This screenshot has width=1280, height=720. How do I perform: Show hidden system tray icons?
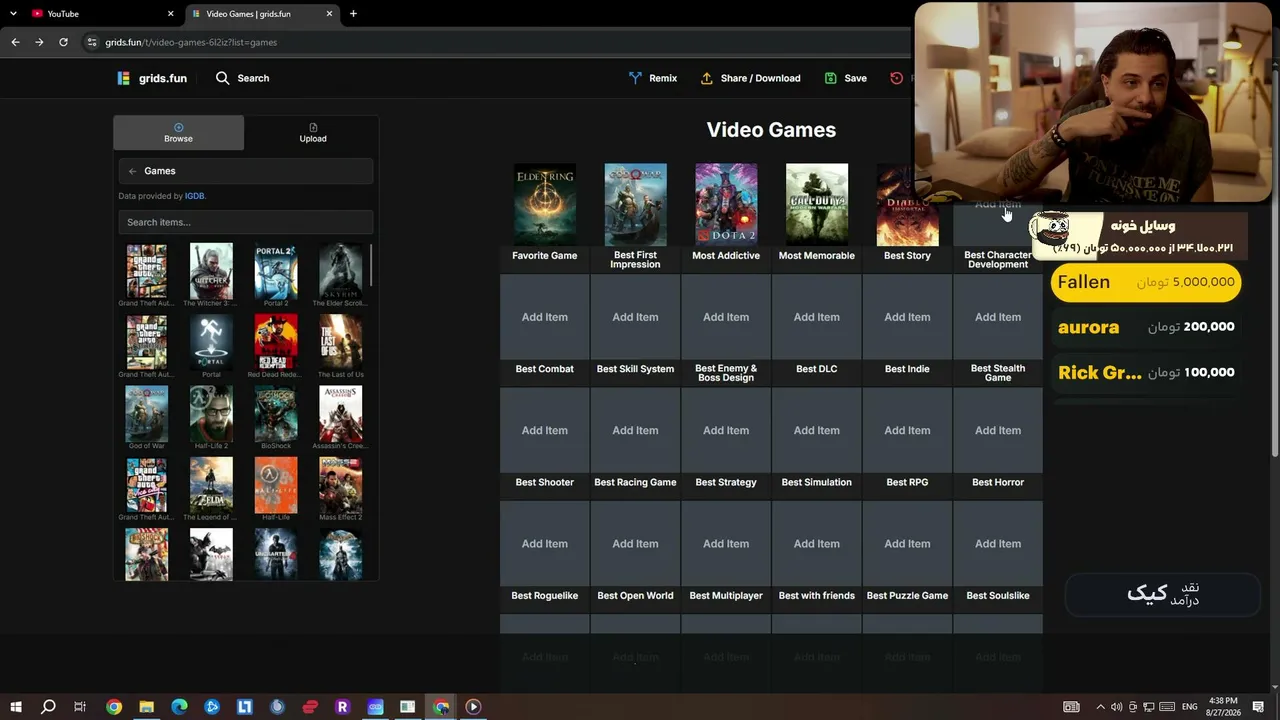[x=1100, y=707]
